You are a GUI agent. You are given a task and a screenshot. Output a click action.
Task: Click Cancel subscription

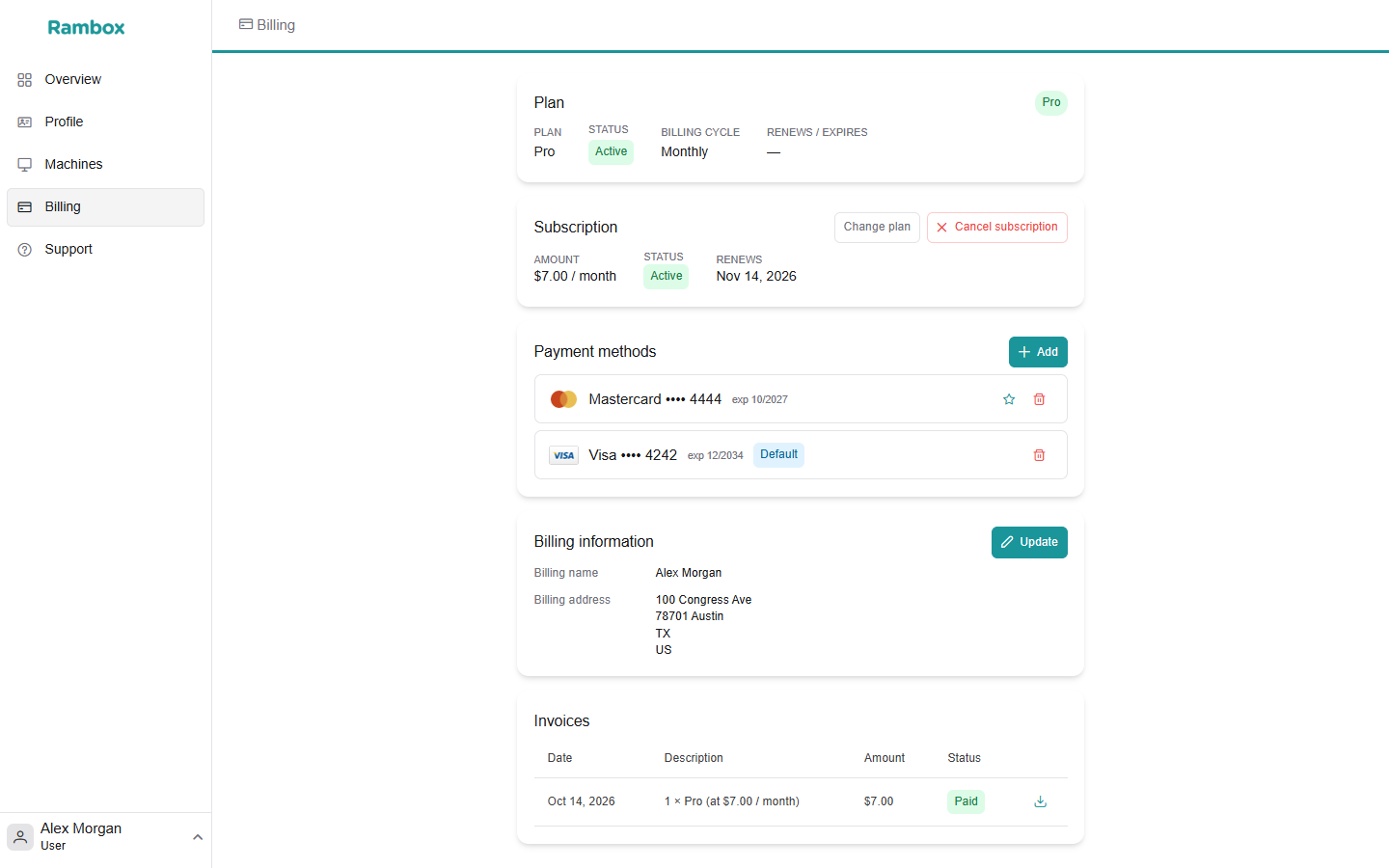(x=996, y=228)
